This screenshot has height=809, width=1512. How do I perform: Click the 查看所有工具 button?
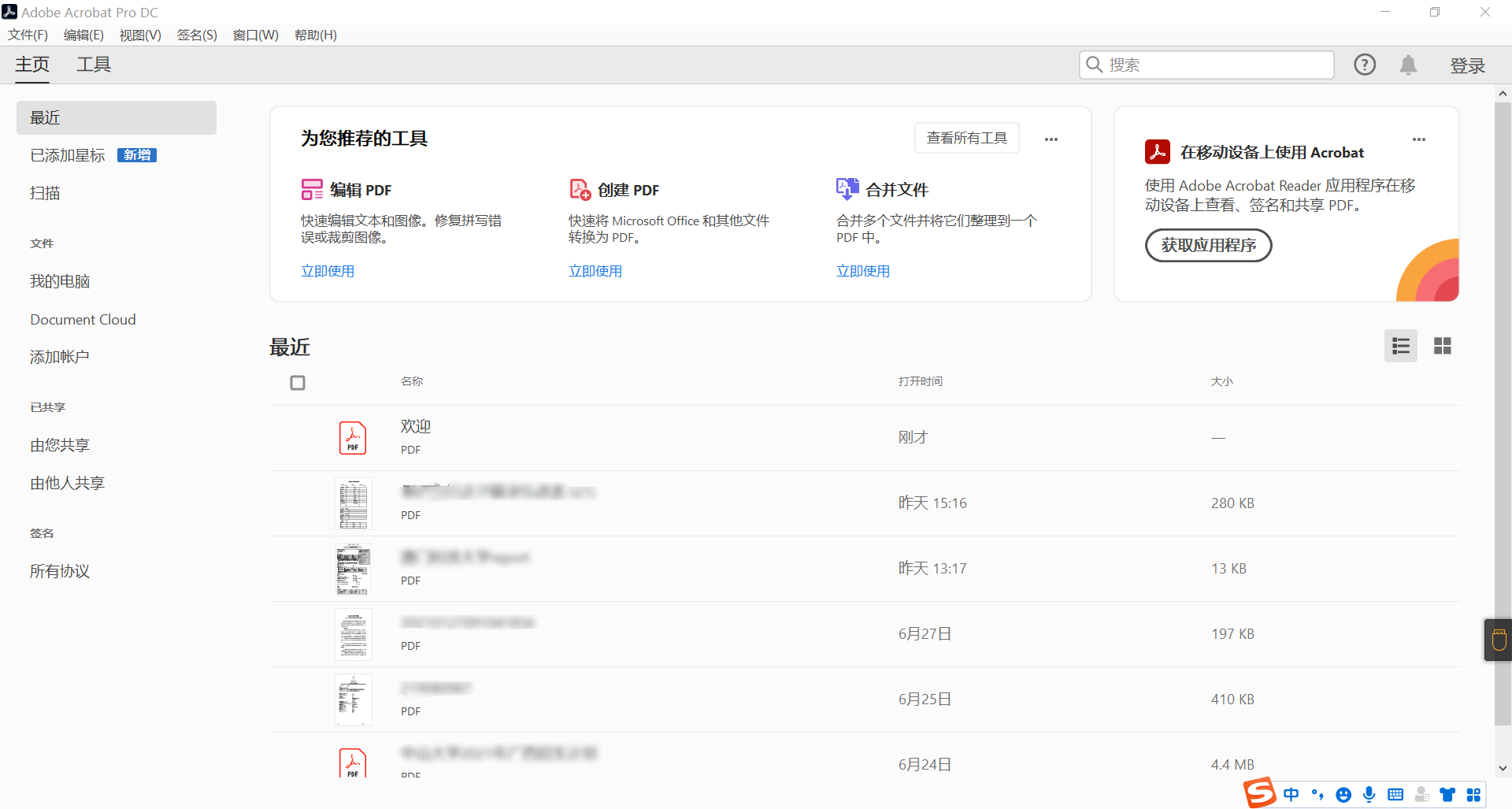tap(967, 138)
